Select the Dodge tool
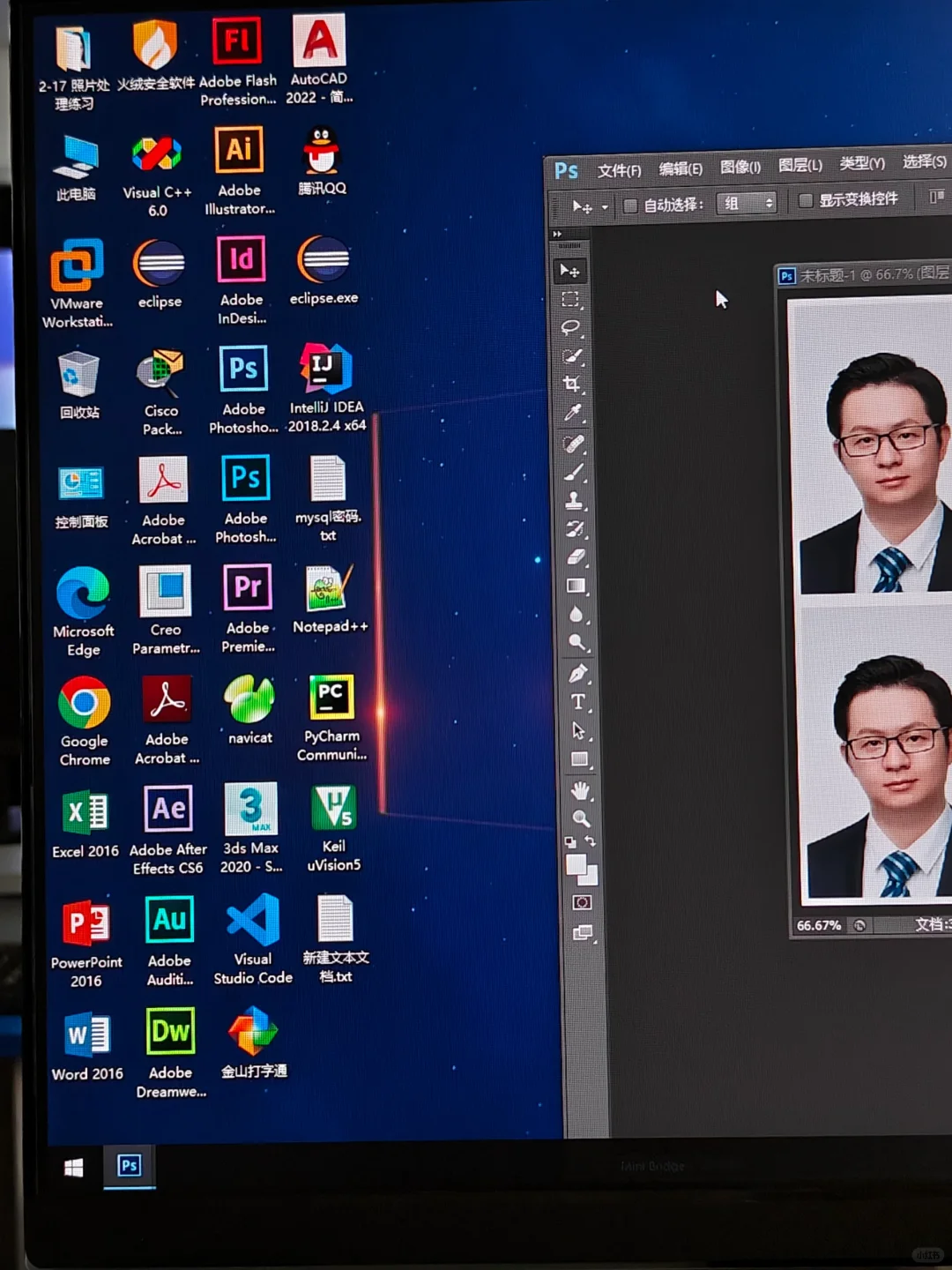Image resolution: width=952 pixels, height=1270 pixels. pos(577,643)
